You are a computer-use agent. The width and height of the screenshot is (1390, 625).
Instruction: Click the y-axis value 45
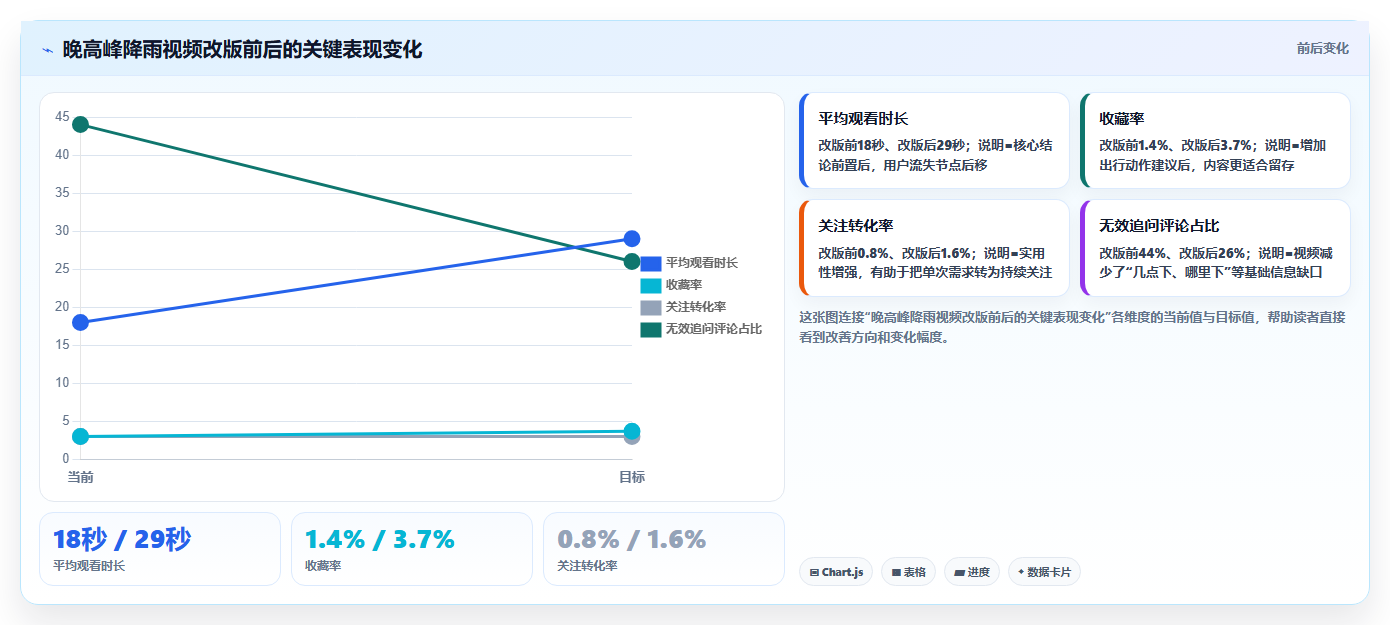[x=62, y=117]
